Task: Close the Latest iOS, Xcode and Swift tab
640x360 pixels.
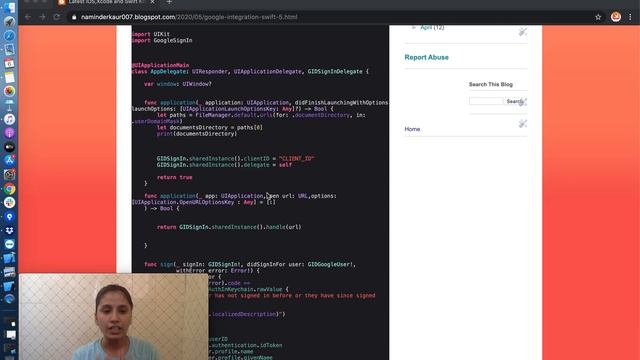Action: [x=152, y=2]
